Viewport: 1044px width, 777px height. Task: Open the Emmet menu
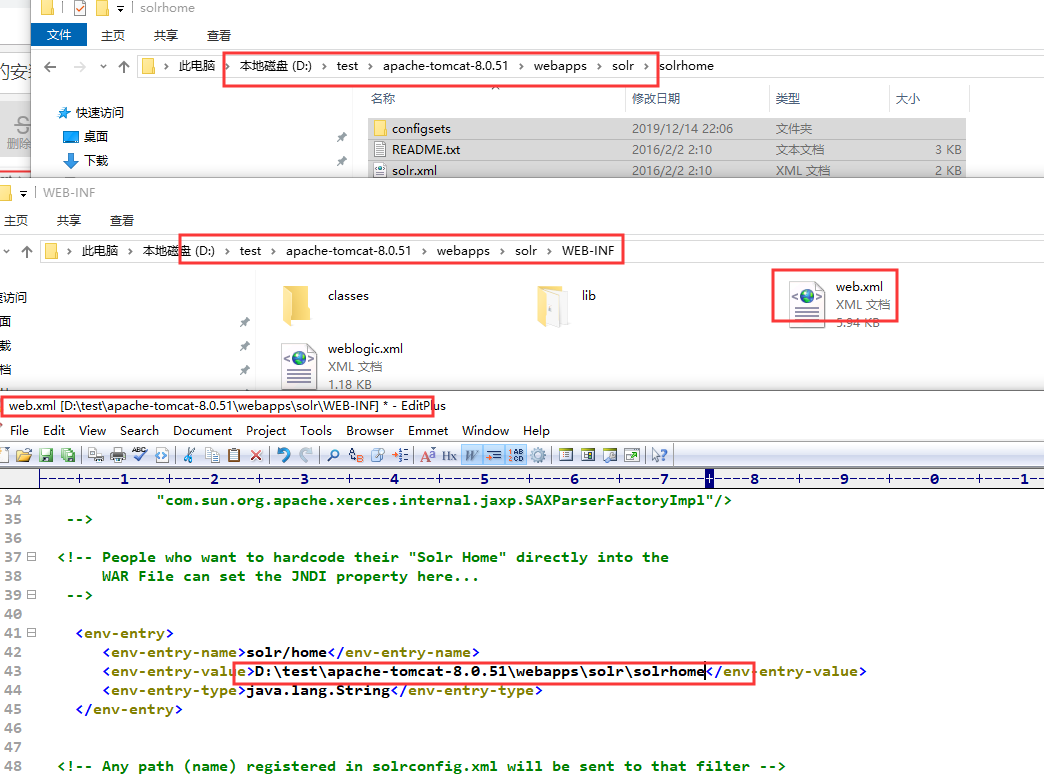[x=427, y=431]
